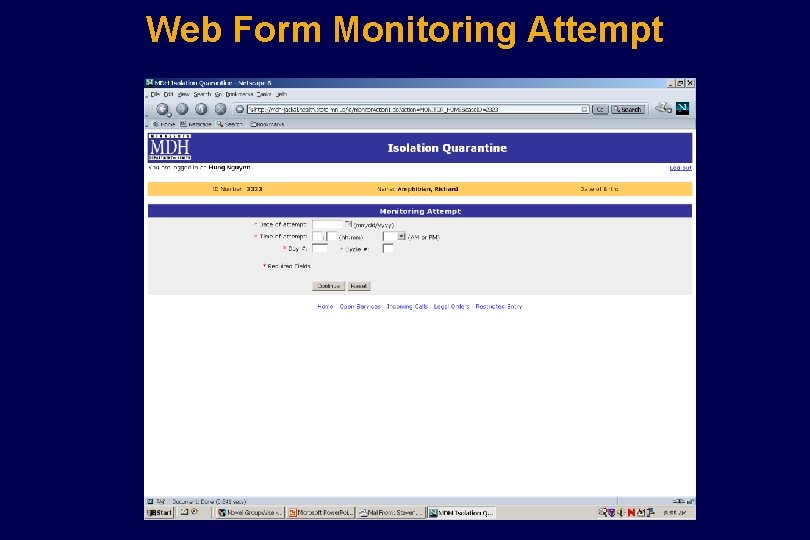Click the Isolation Quarantine banner title
Image resolution: width=810 pixels, height=540 pixels.
click(447, 148)
